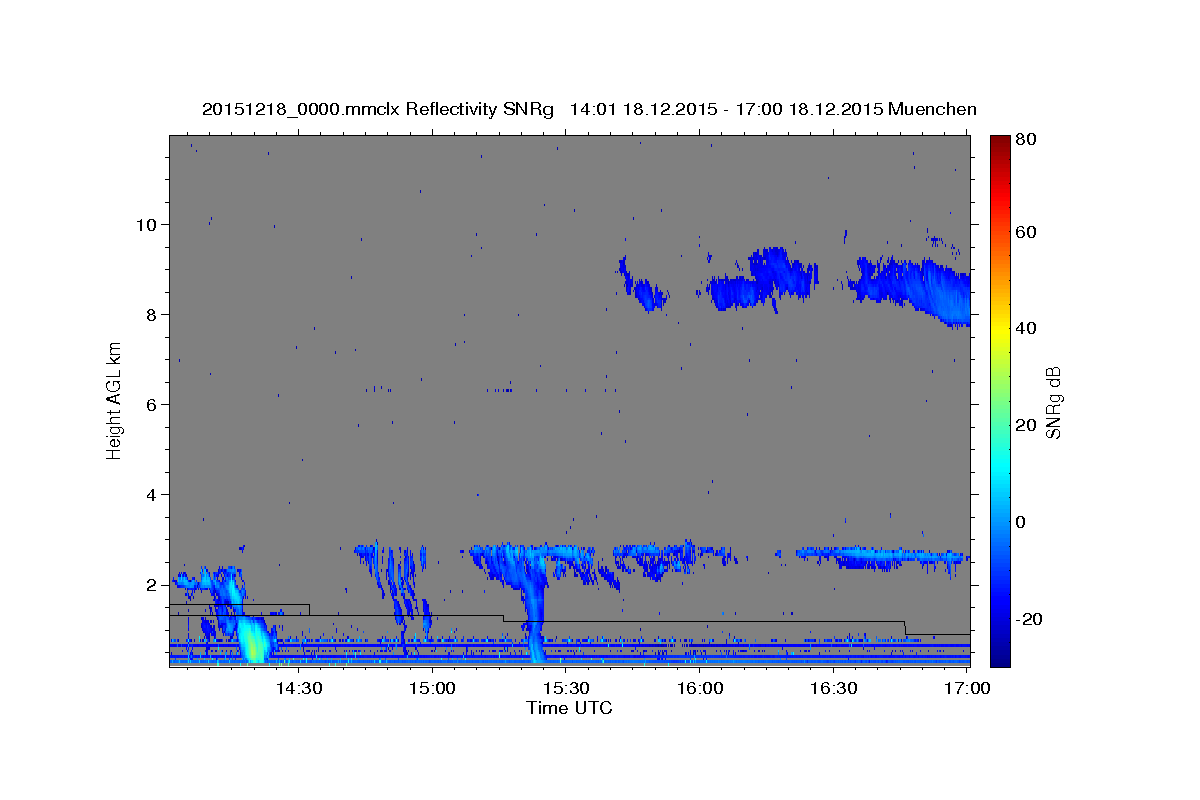
Task: Click the SNRg colorbar gradient
Action: click(1000, 401)
